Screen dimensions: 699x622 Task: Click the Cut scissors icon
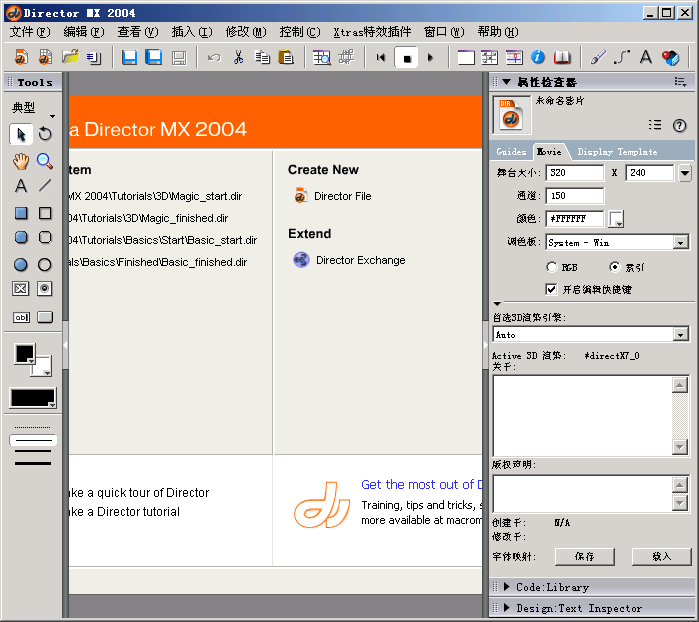click(238, 58)
